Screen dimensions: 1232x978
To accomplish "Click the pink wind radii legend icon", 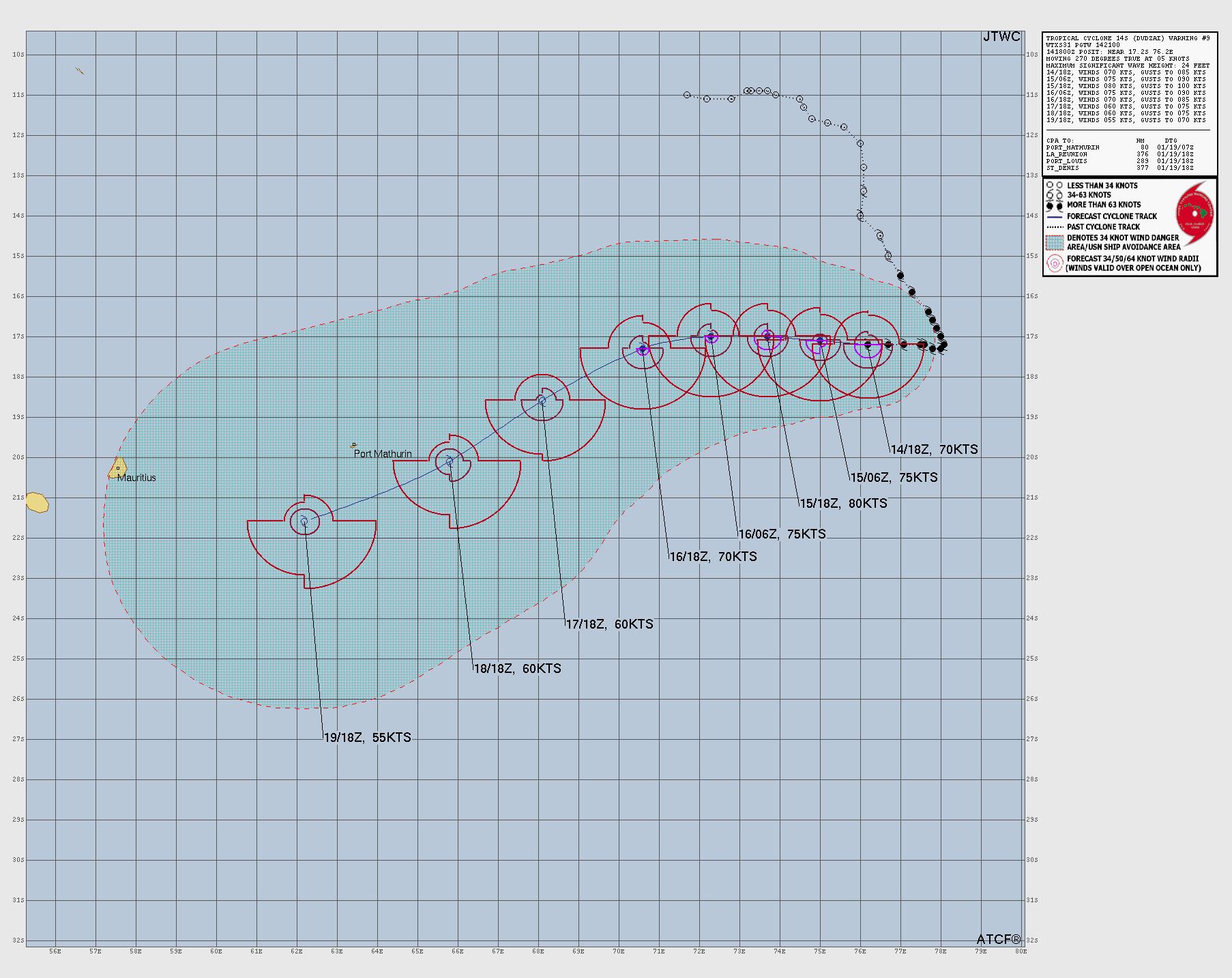I will coord(1055,263).
